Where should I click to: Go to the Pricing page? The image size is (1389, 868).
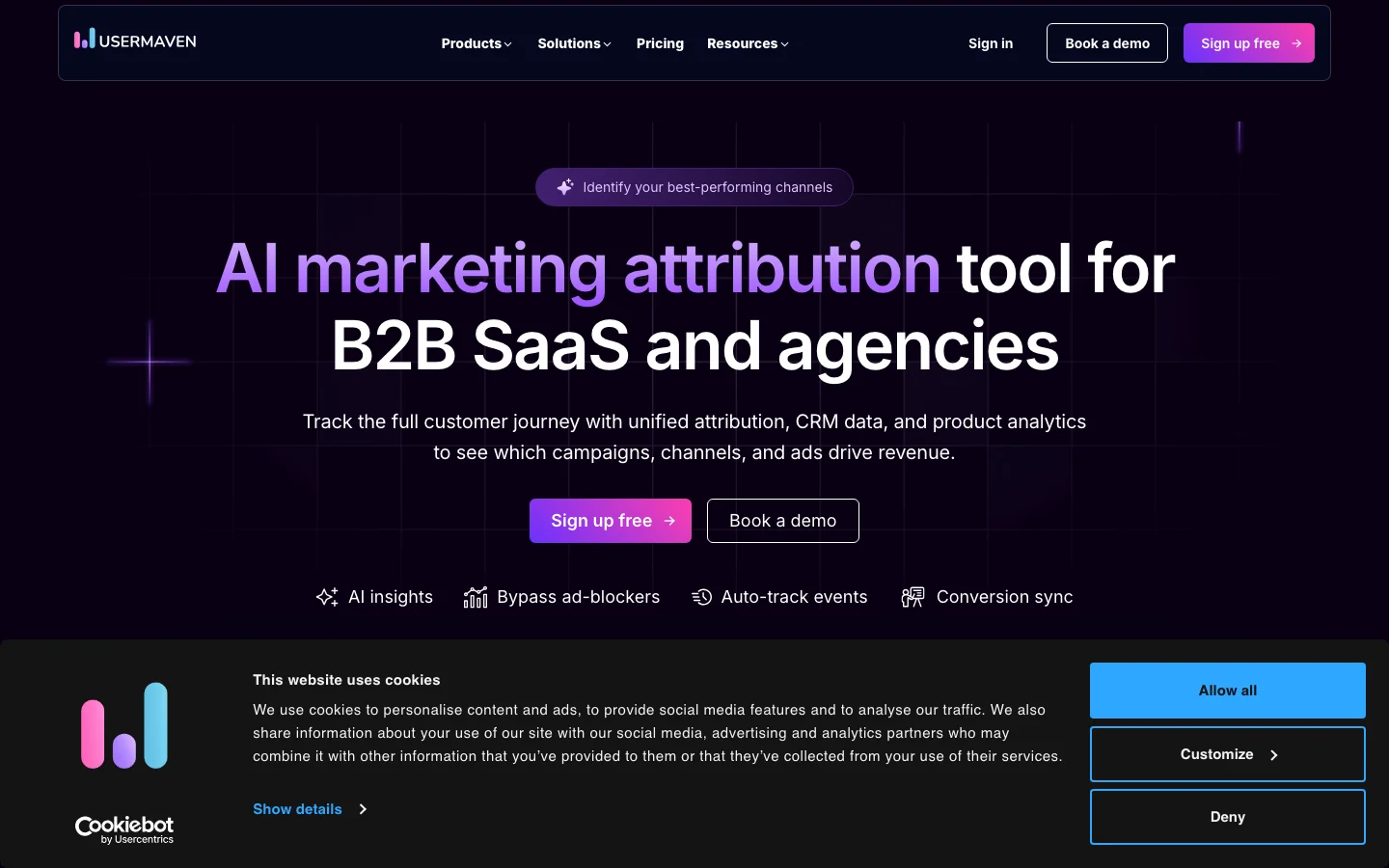pyautogui.click(x=660, y=43)
